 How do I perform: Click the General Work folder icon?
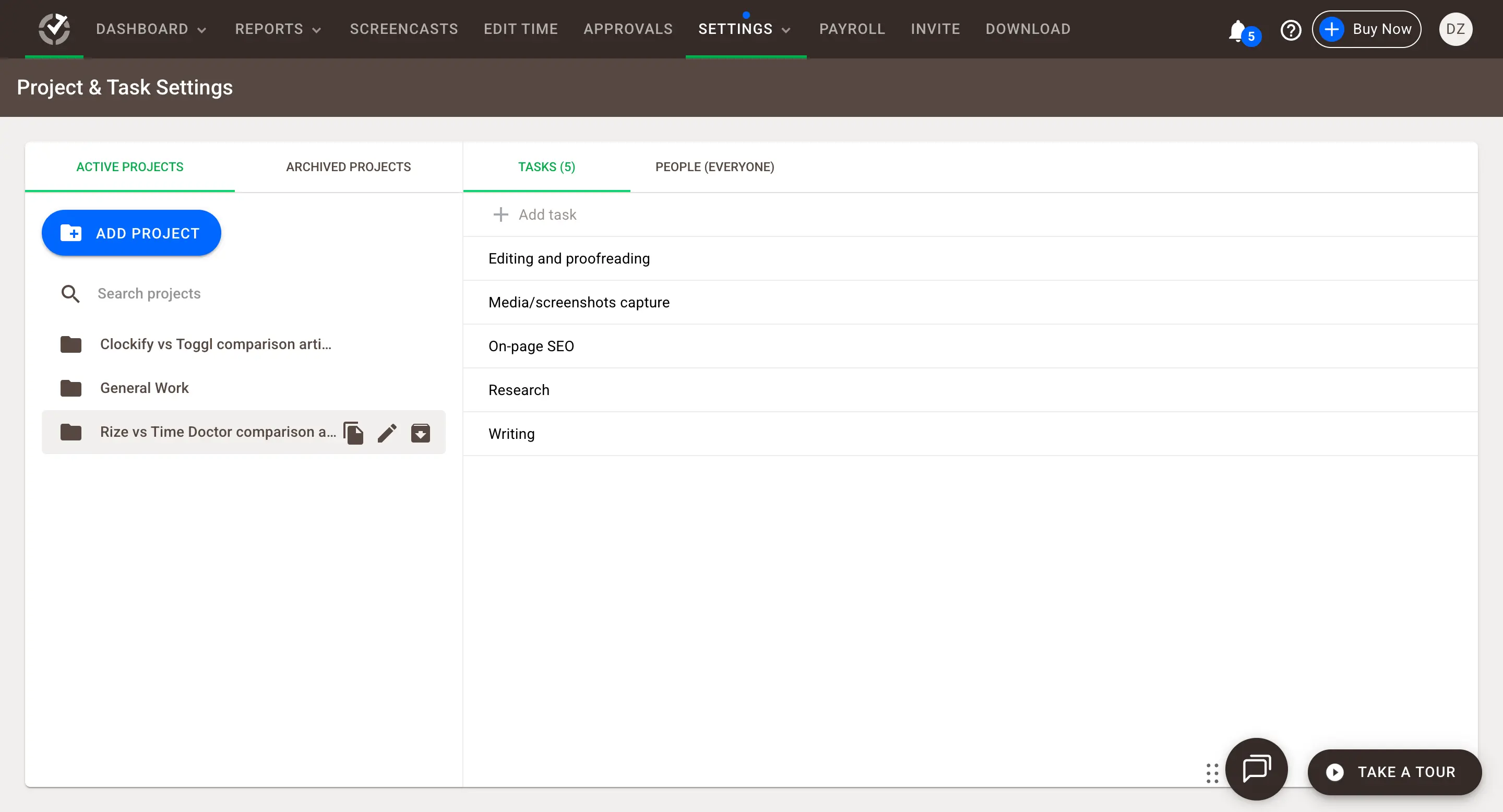click(x=70, y=388)
